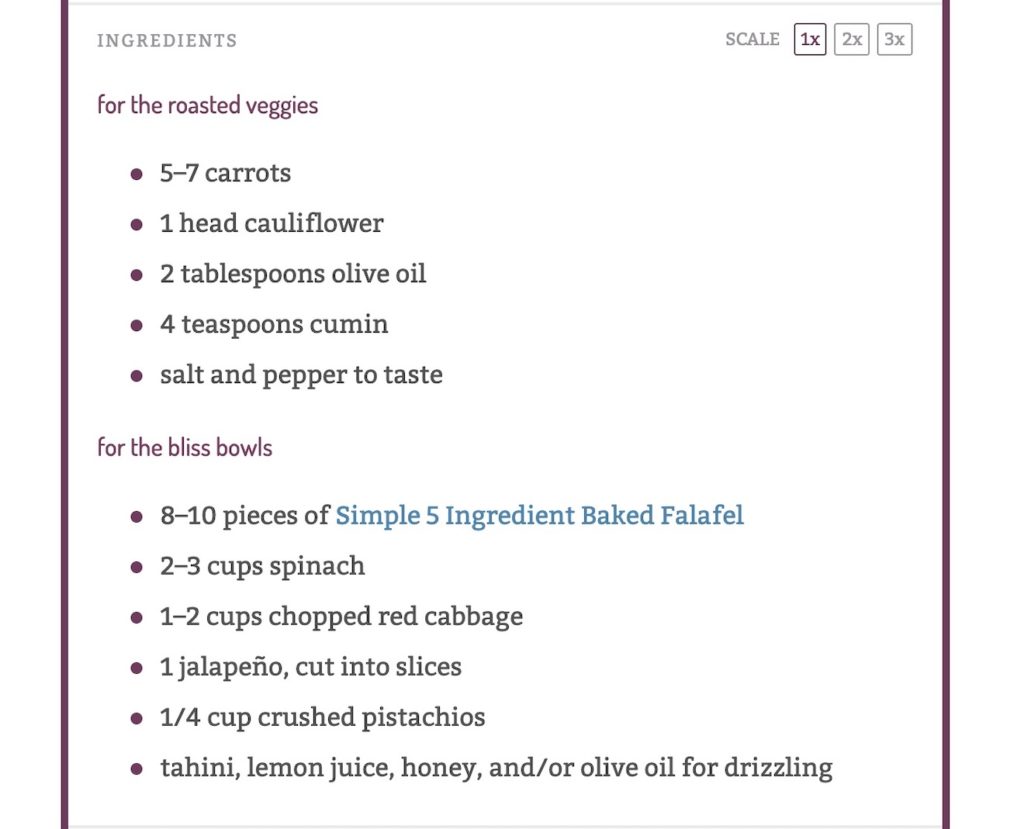Scale the recipe to 2x

click(852, 40)
